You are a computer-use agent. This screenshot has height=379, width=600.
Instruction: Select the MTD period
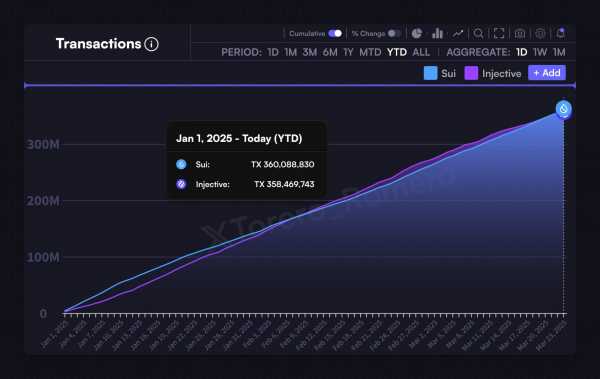(x=370, y=52)
